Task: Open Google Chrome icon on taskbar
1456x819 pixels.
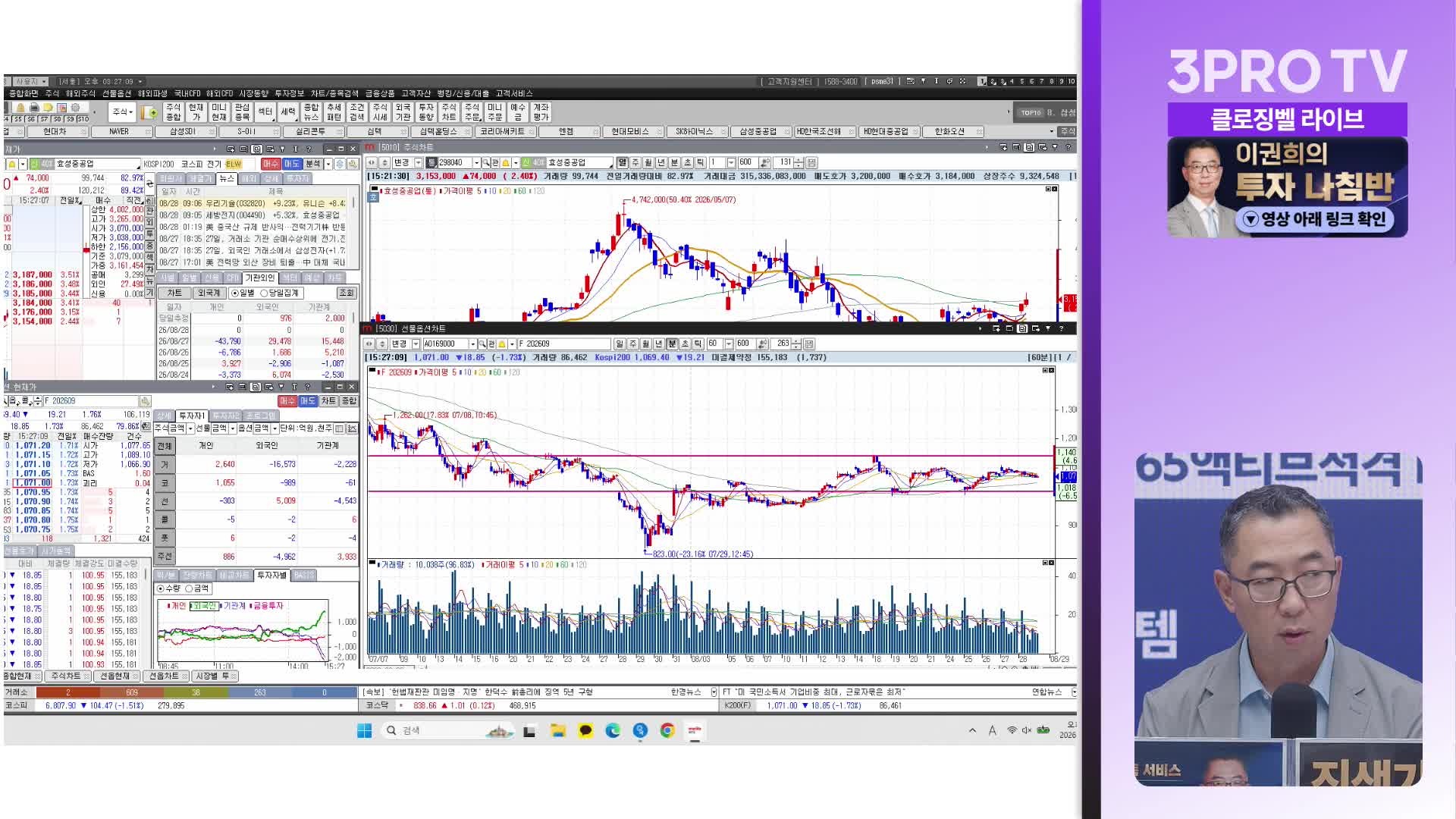Action: 667,730
